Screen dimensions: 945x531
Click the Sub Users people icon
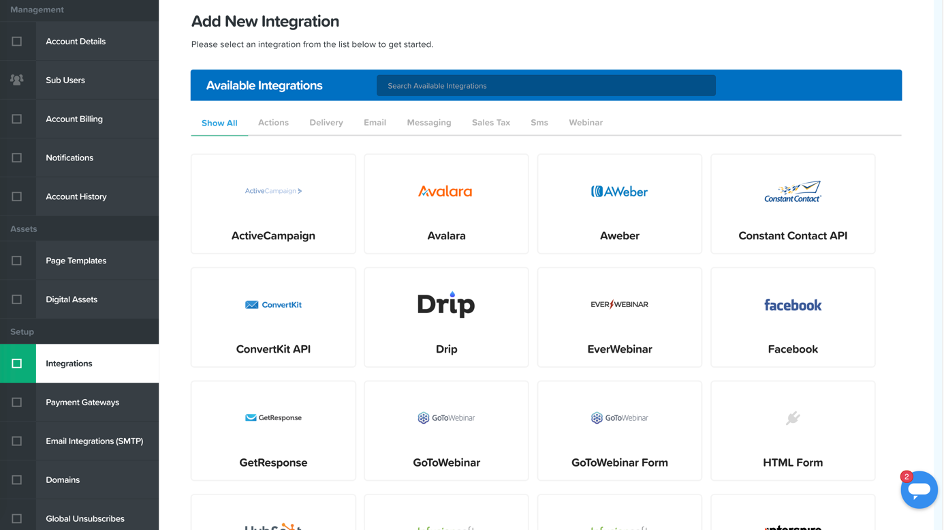tap(17, 80)
